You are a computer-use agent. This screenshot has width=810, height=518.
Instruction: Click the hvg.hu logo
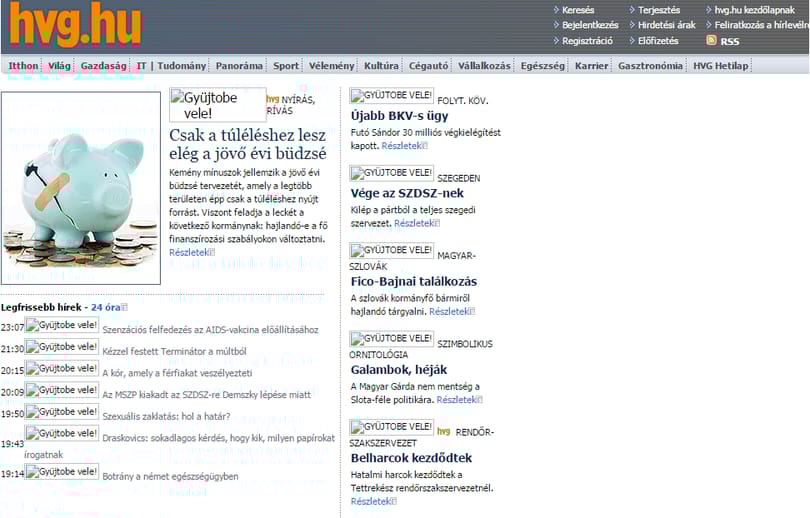(75, 25)
